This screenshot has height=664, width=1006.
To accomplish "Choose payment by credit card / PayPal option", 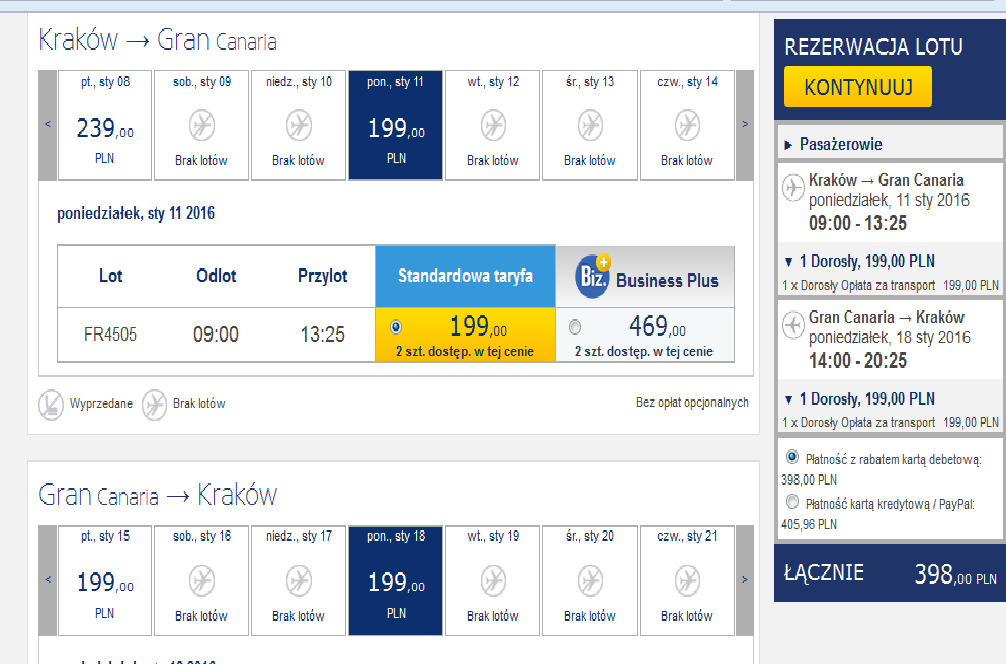I will click(792, 502).
